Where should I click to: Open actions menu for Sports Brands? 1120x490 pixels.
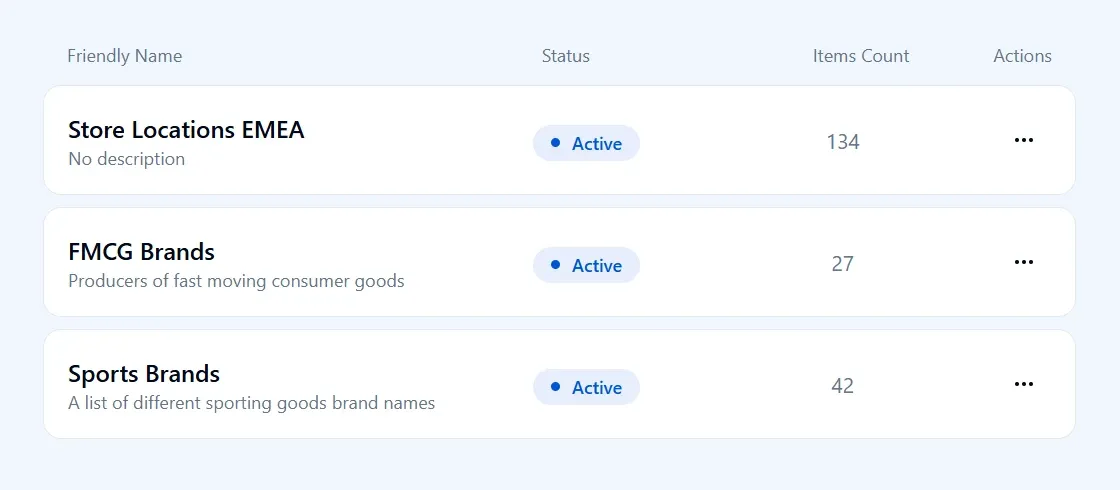(x=1024, y=384)
